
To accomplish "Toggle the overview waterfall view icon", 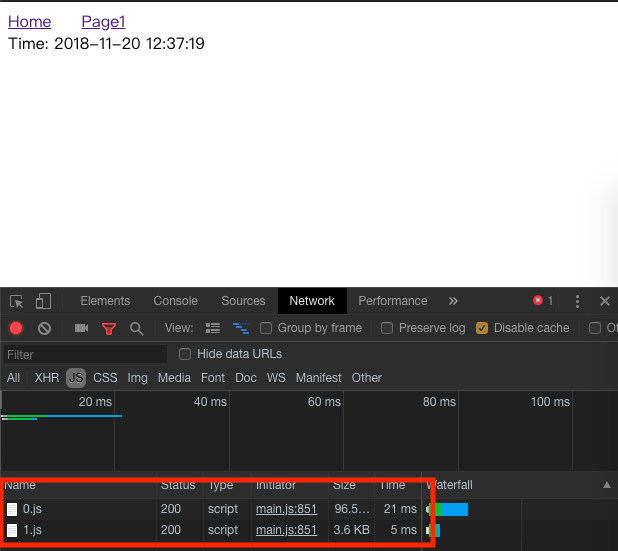I will [241, 328].
